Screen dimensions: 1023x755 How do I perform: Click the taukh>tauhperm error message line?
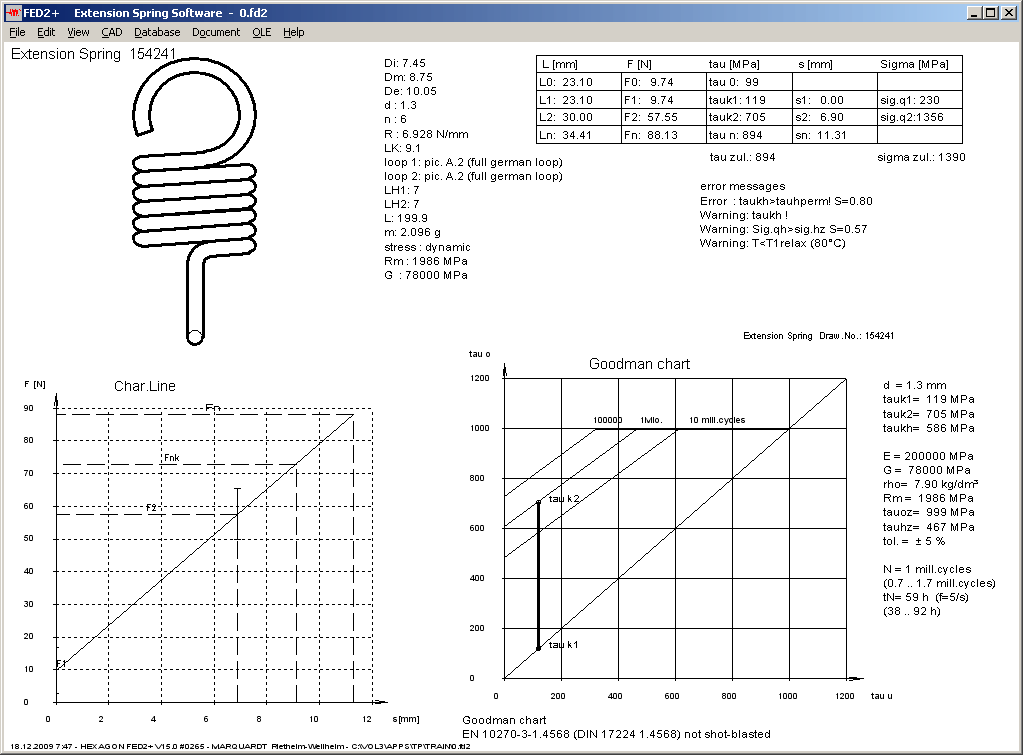point(786,201)
